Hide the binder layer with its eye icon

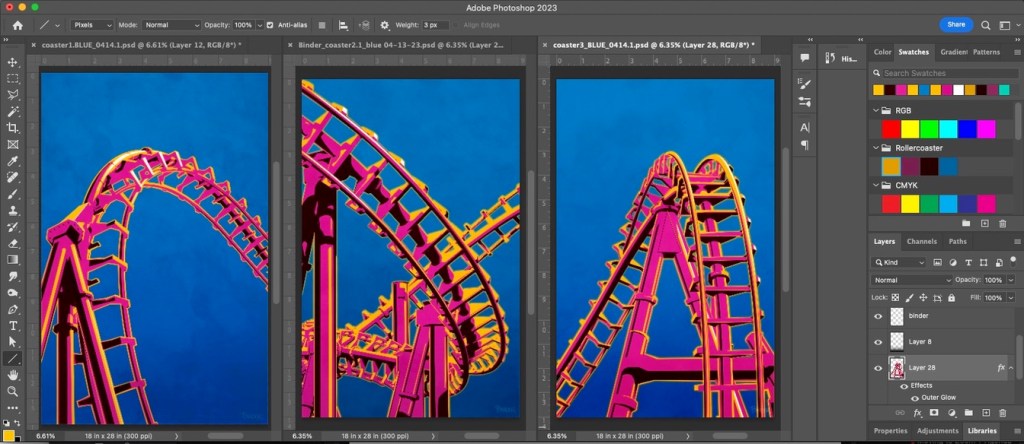tap(879, 315)
